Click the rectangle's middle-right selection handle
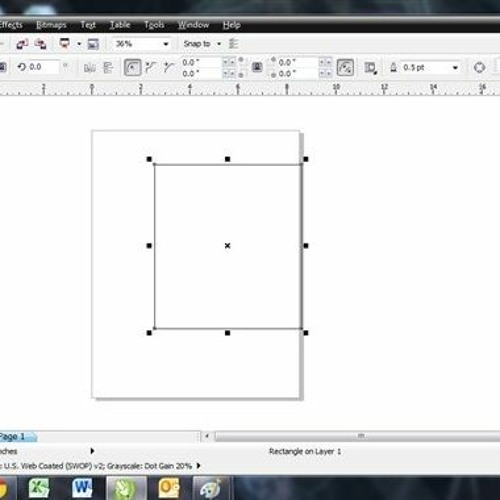The width and height of the screenshot is (500, 500). point(306,246)
